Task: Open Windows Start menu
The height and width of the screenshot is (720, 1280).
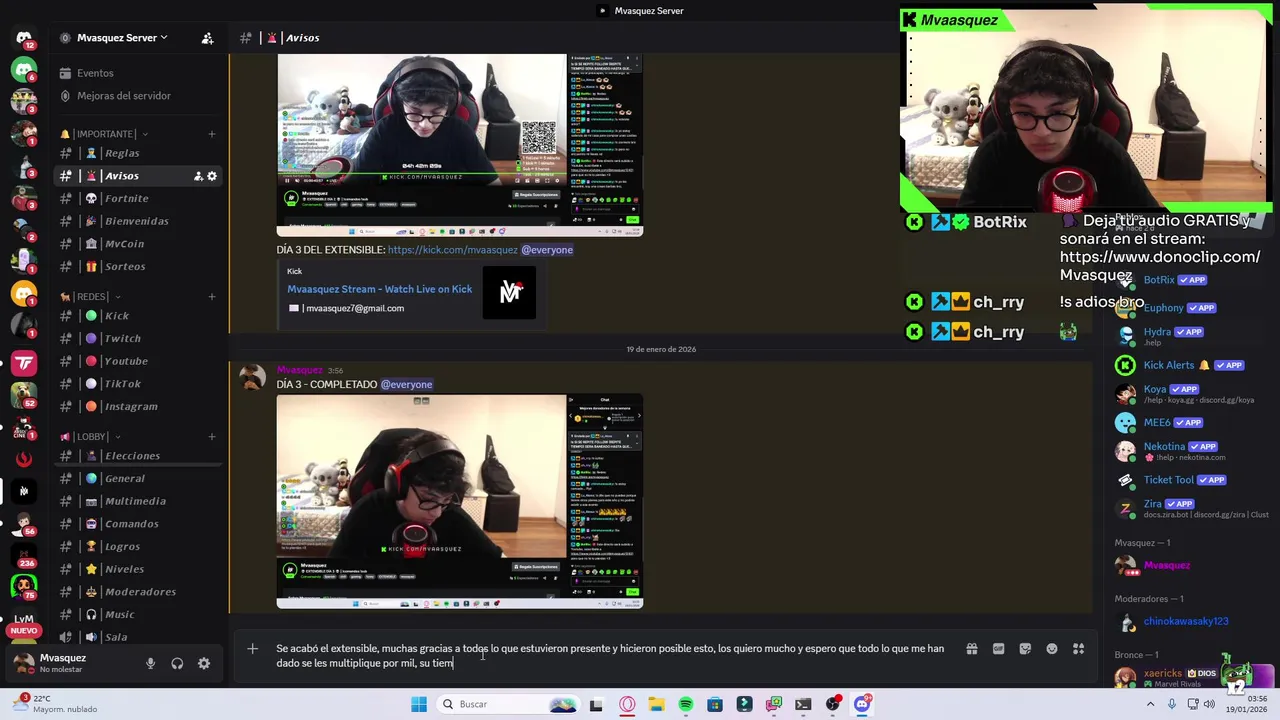Action: [x=419, y=704]
